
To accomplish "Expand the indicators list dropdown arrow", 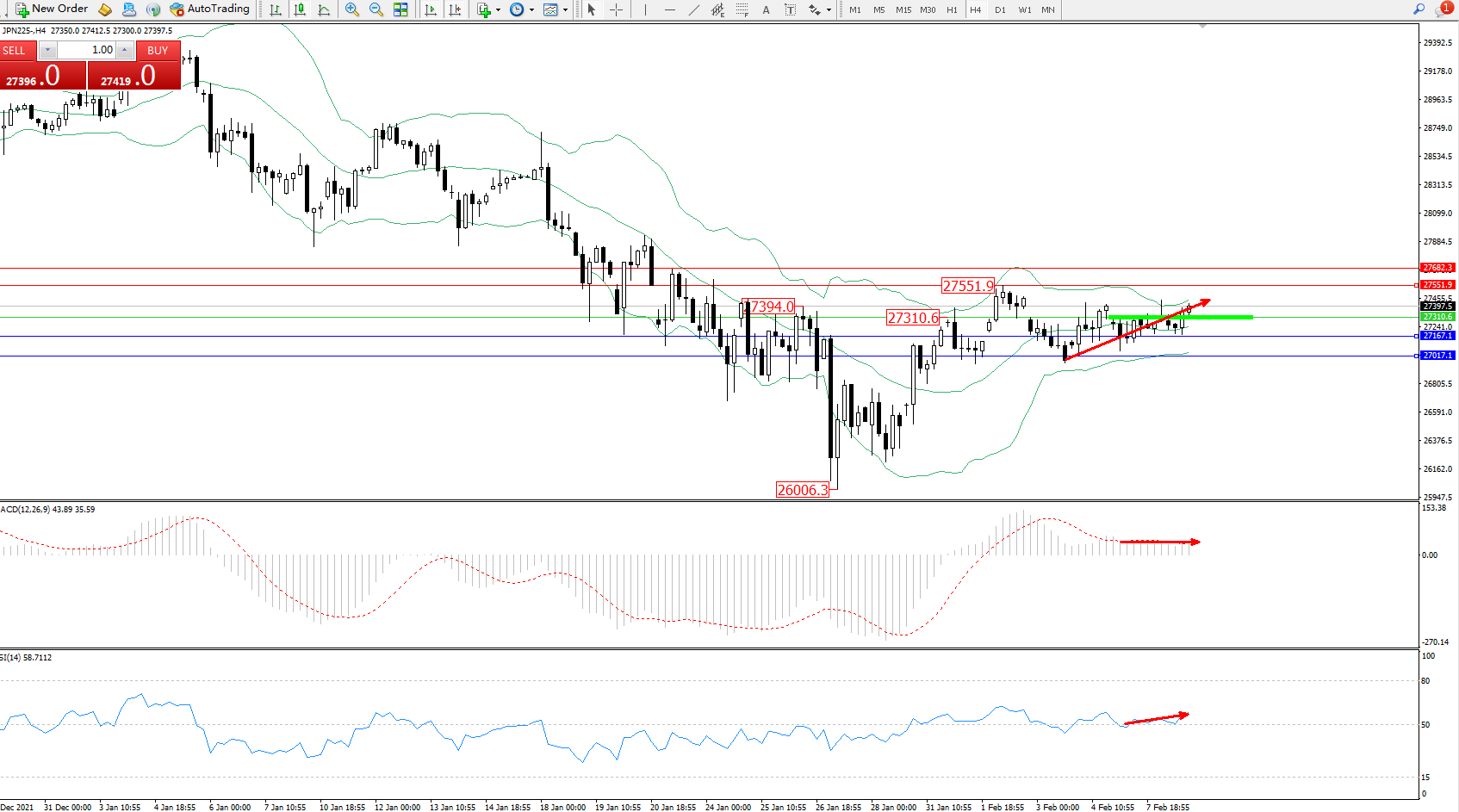I will (x=498, y=10).
